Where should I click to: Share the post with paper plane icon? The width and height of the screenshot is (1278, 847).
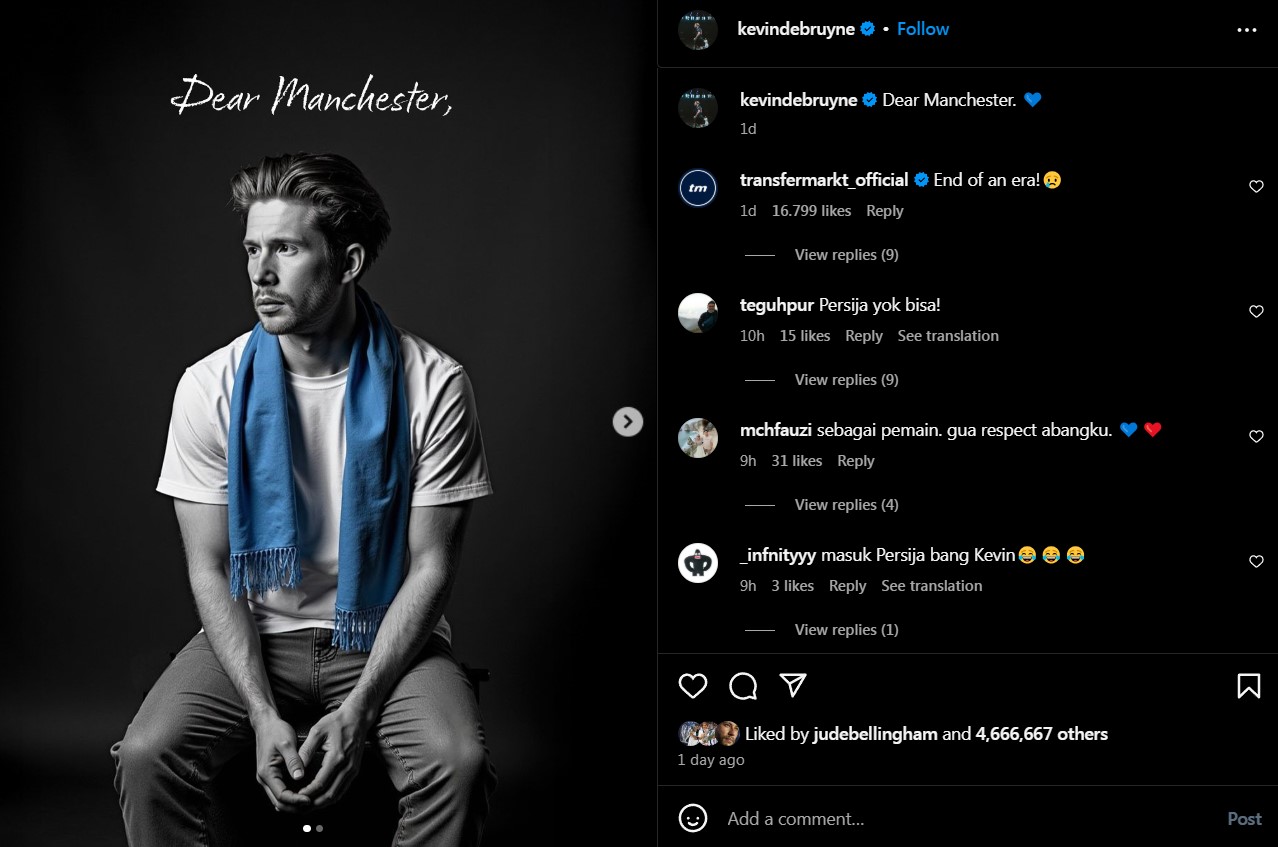[x=793, y=685]
